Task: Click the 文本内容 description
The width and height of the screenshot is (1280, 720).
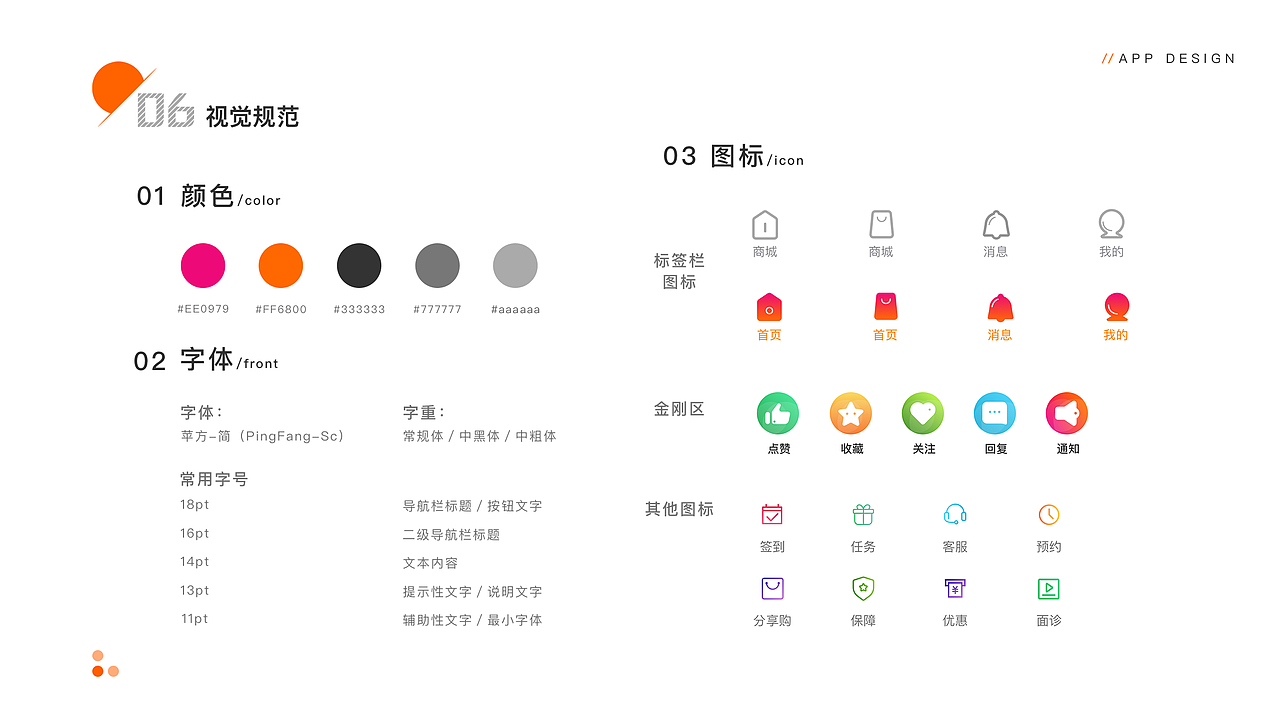Action: point(430,563)
